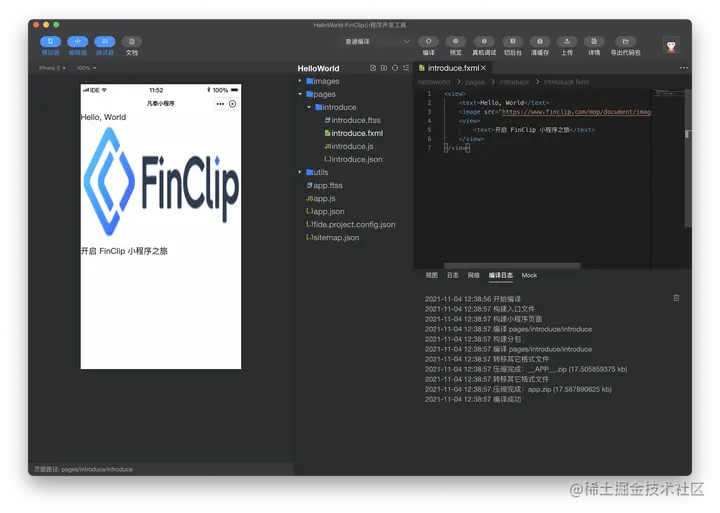Click New Folder icon in HelloWorld explorer
The width and height of the screenshot is (720, 513).
pyautogui.click(x=384, y=68)
